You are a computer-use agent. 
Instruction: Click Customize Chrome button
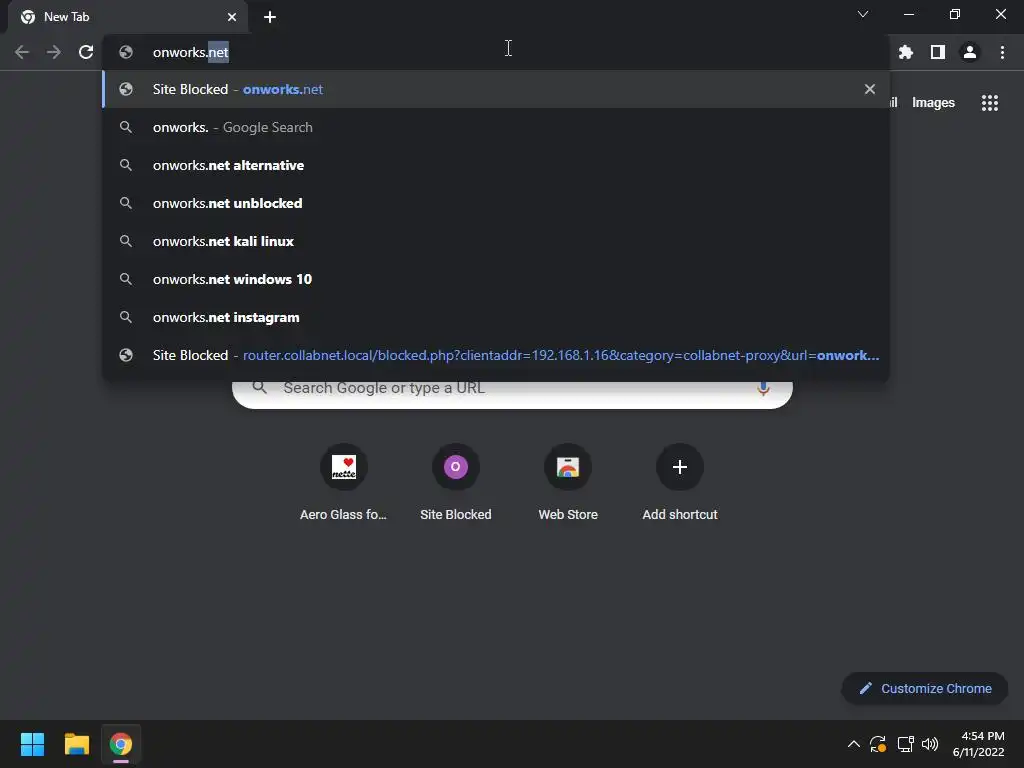tap(925, 688)
